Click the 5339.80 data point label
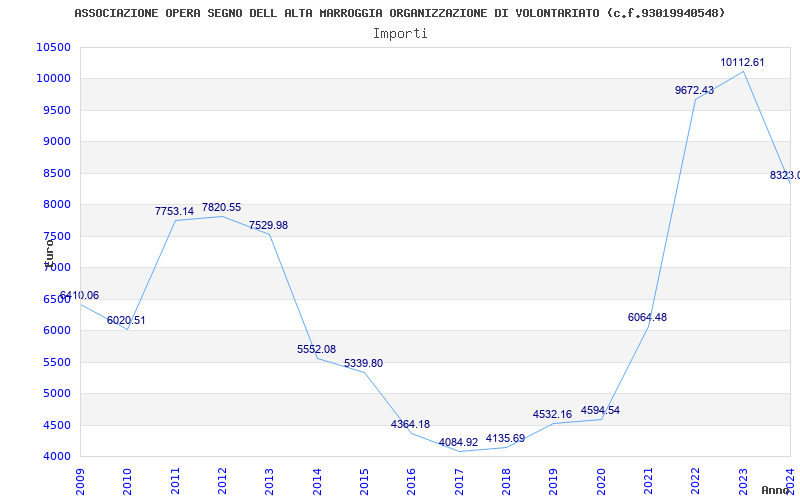 (x=363, y=364)
